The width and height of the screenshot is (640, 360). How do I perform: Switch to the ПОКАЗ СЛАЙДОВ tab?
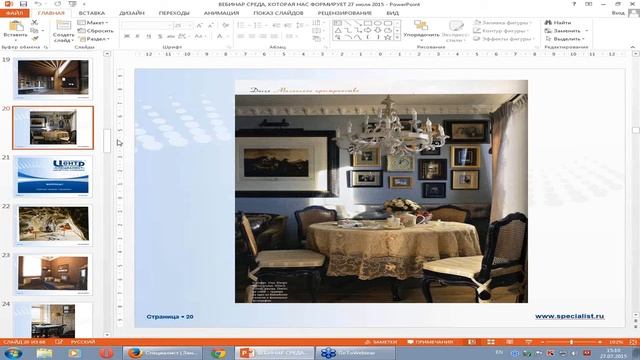tap(278, 13)
